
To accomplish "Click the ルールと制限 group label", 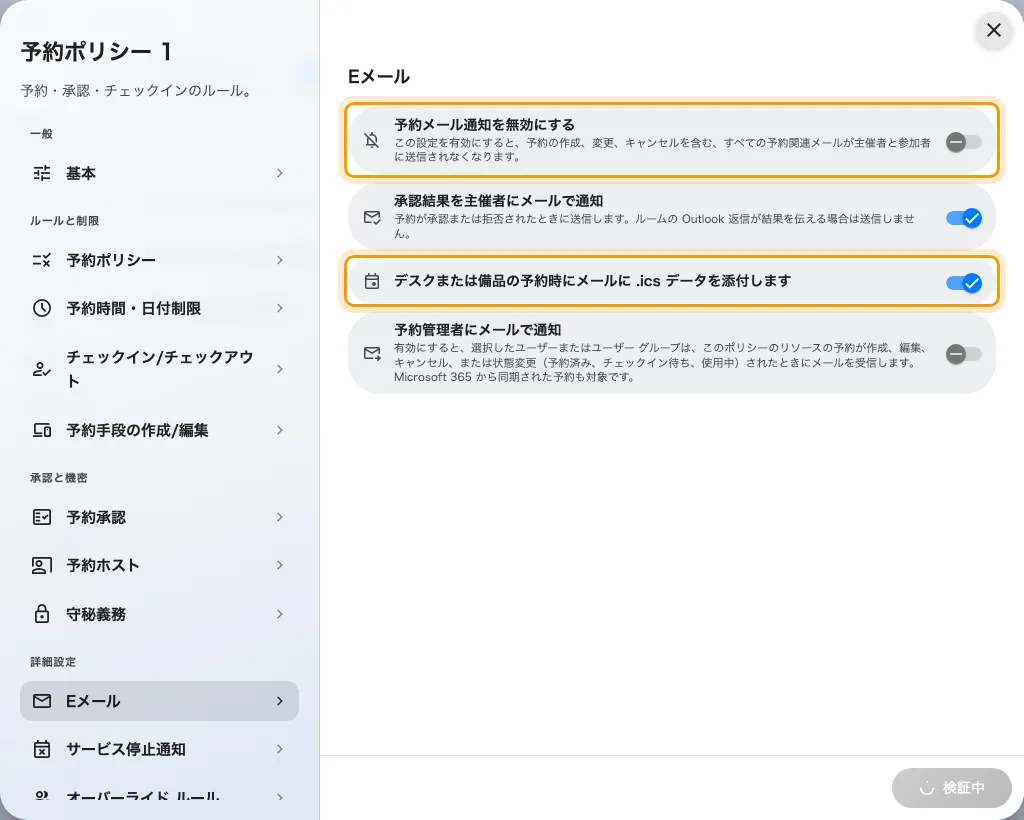I will (x=65, y=221).
